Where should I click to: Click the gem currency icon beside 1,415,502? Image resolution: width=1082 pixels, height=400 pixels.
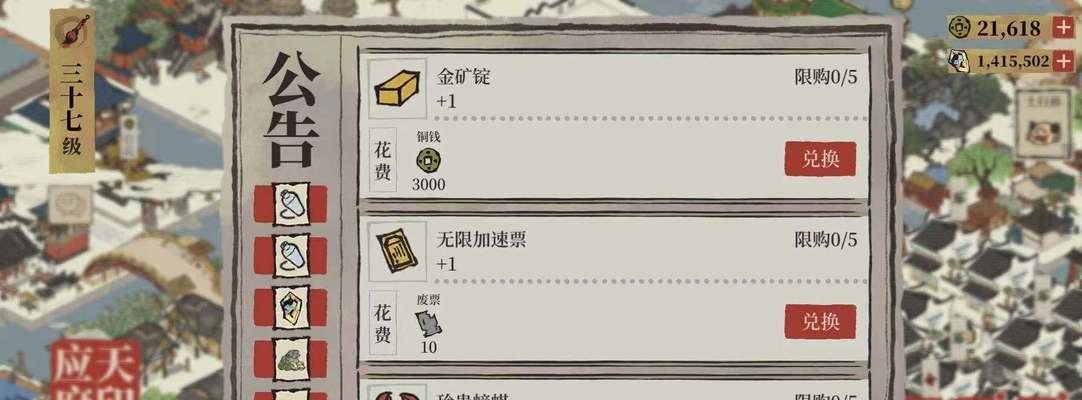pyautogui.click(x=958, y=61)
